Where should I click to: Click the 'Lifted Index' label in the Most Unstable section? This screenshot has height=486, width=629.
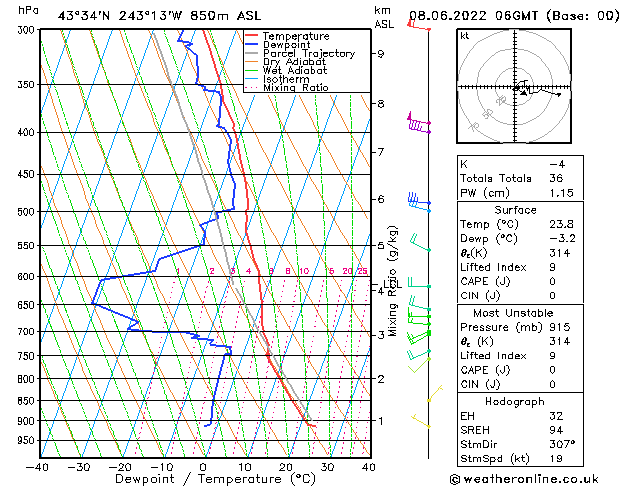pyautogui.click(x=493, y=356)
